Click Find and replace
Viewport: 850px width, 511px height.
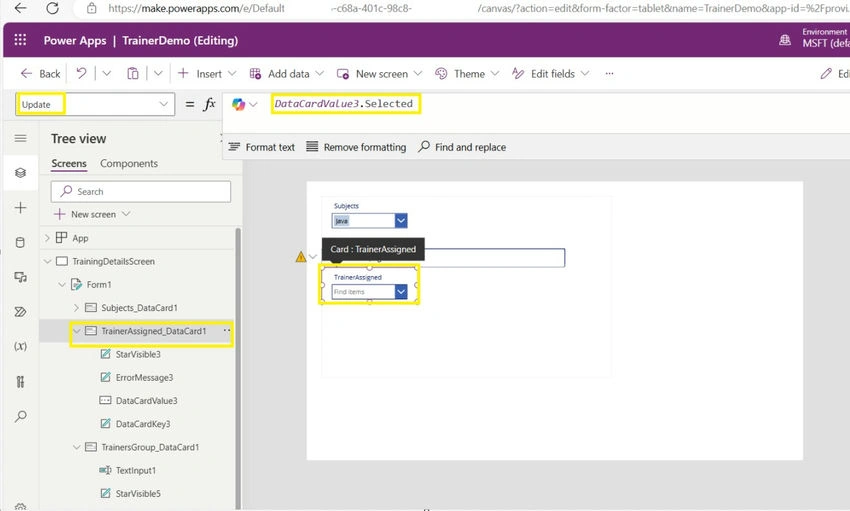(462, 147)
